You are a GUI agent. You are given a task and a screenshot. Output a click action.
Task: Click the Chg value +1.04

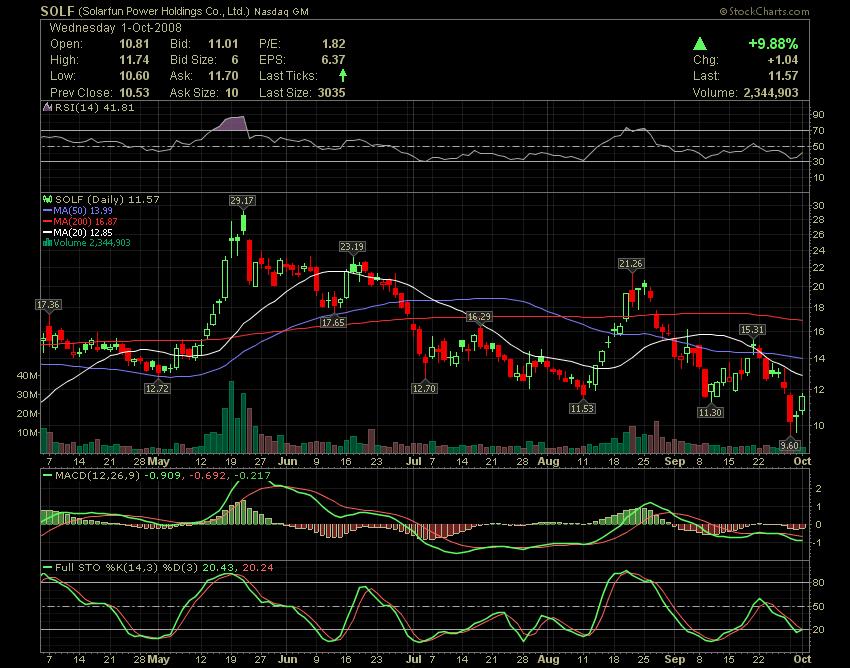[x=783, y=60]
